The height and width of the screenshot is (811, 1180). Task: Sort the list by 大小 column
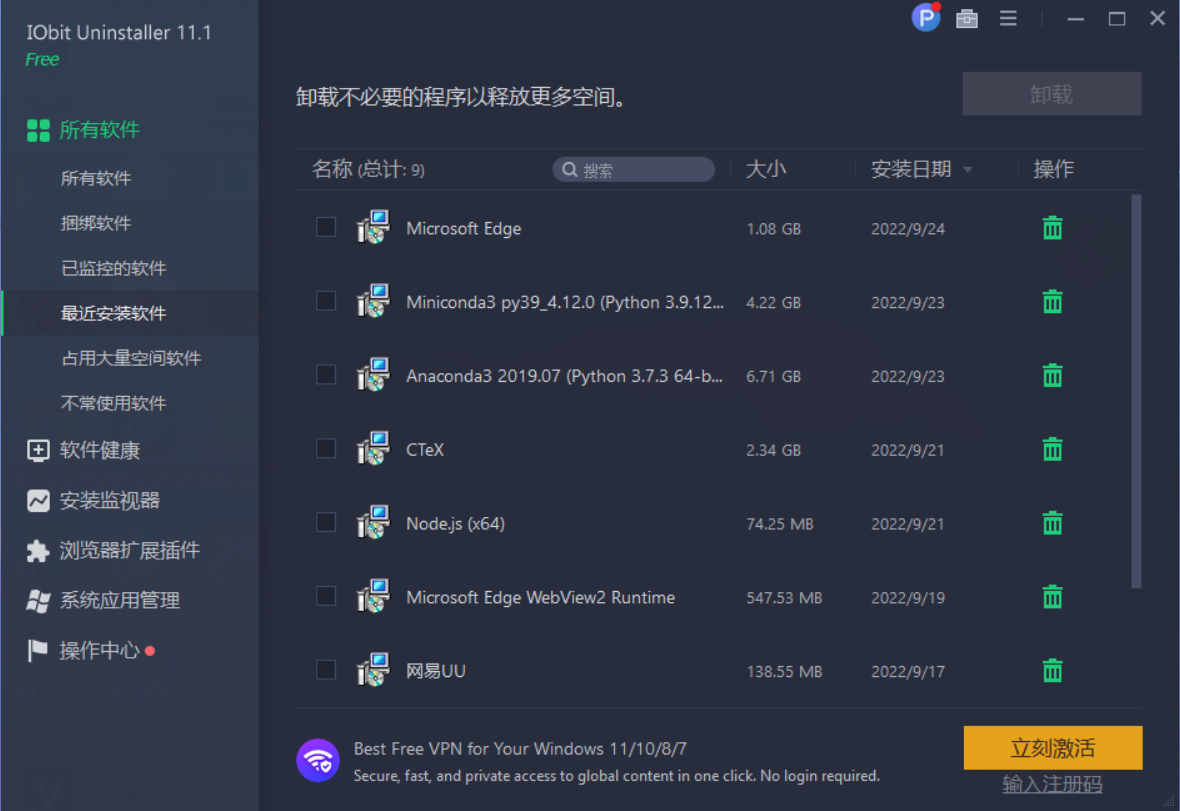(x=765, y=169)
